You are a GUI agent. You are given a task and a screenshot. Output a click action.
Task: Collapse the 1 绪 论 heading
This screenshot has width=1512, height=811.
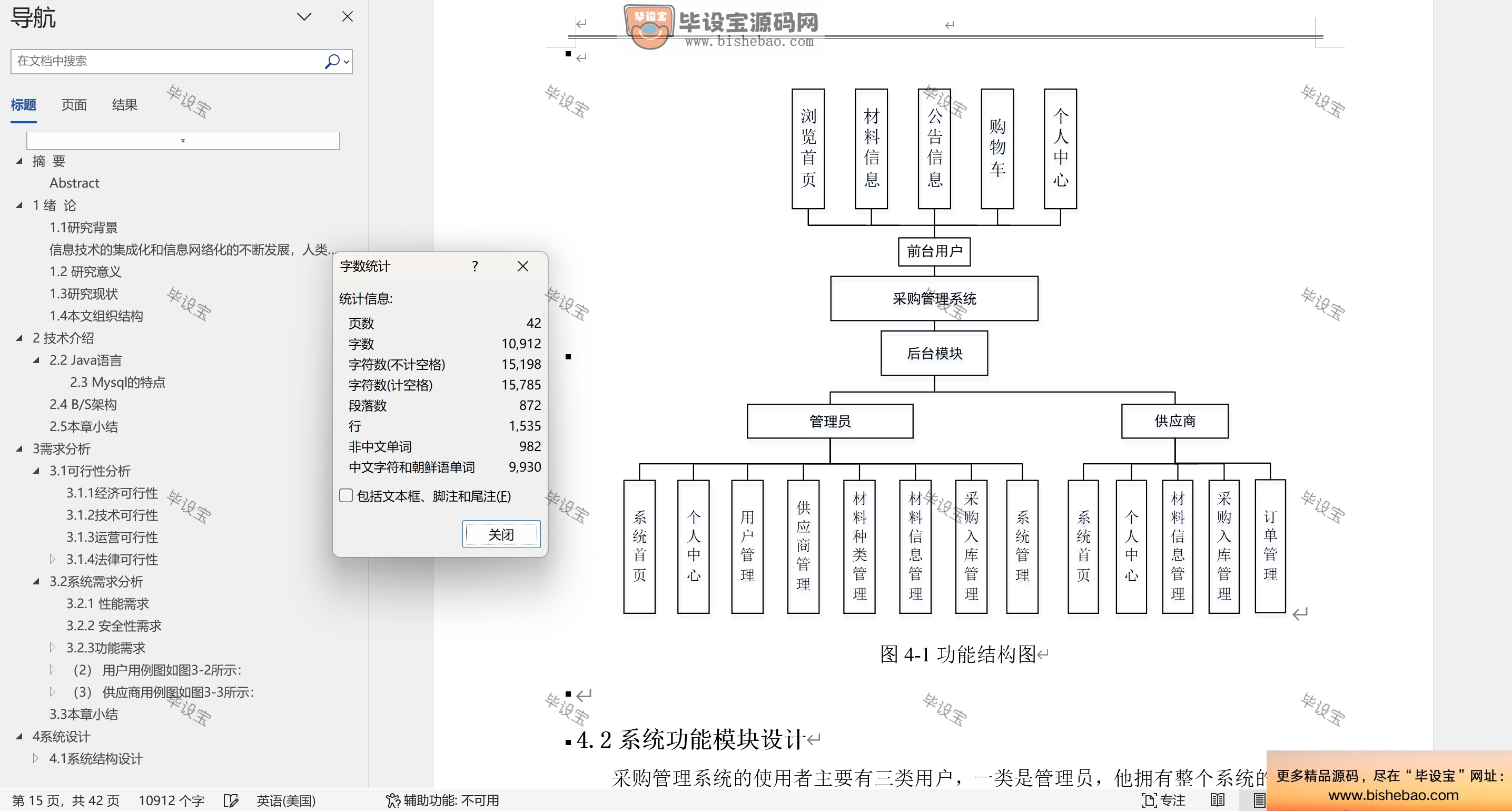(19, 205)
